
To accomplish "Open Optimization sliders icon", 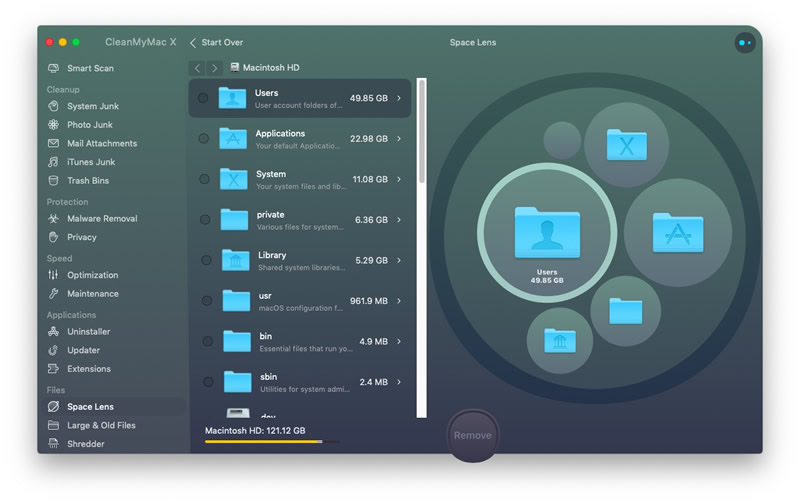I will click(x=53, y=275).
